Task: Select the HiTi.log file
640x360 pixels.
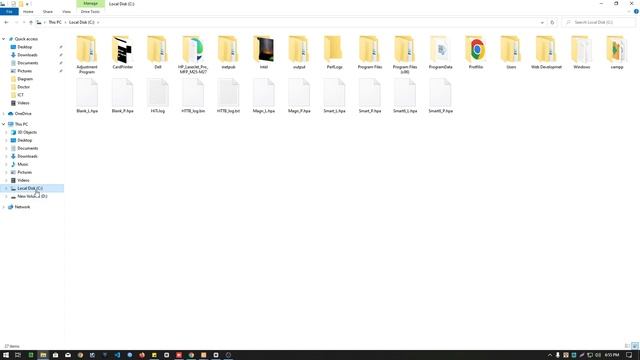Action: tap(158, 96)
